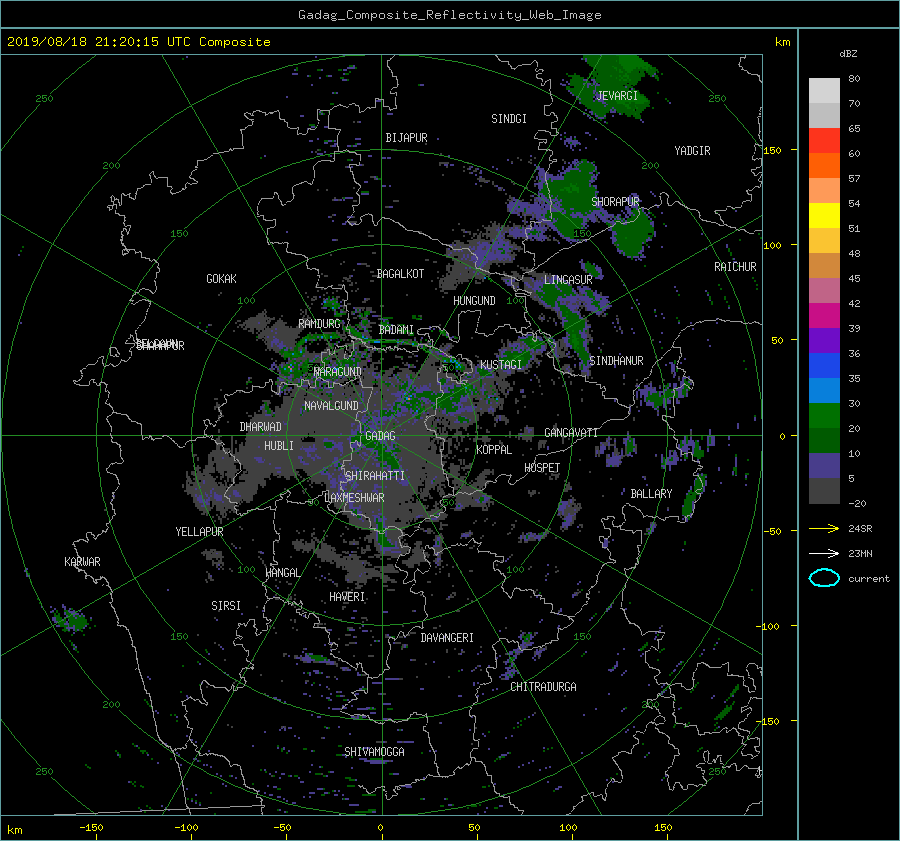
Task: Click the KUSTAGI label
Action: click(x=501, y=365)
